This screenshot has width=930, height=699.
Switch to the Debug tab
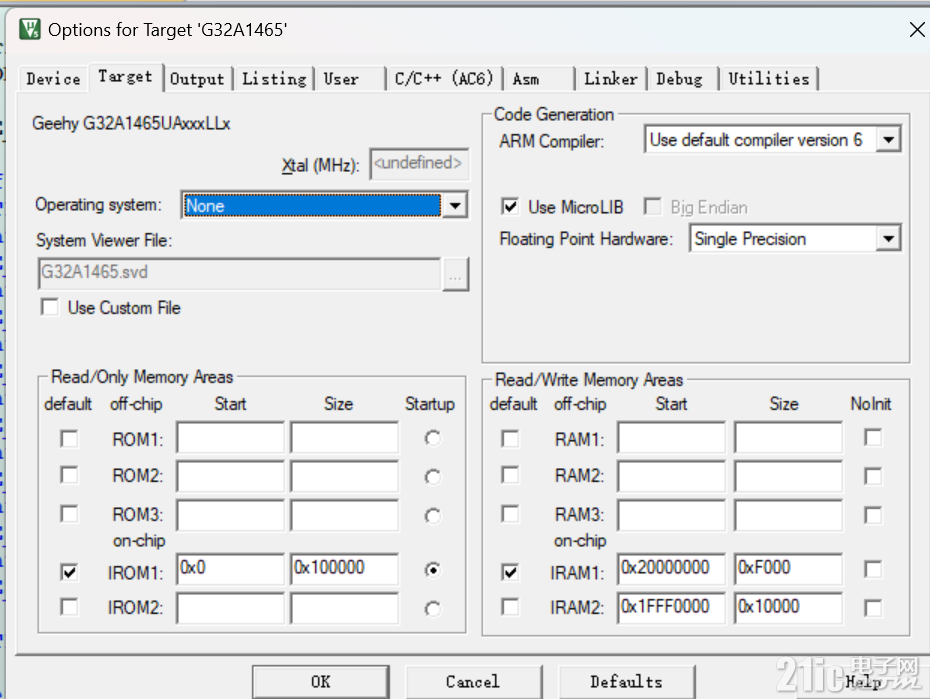pos(683,78)
